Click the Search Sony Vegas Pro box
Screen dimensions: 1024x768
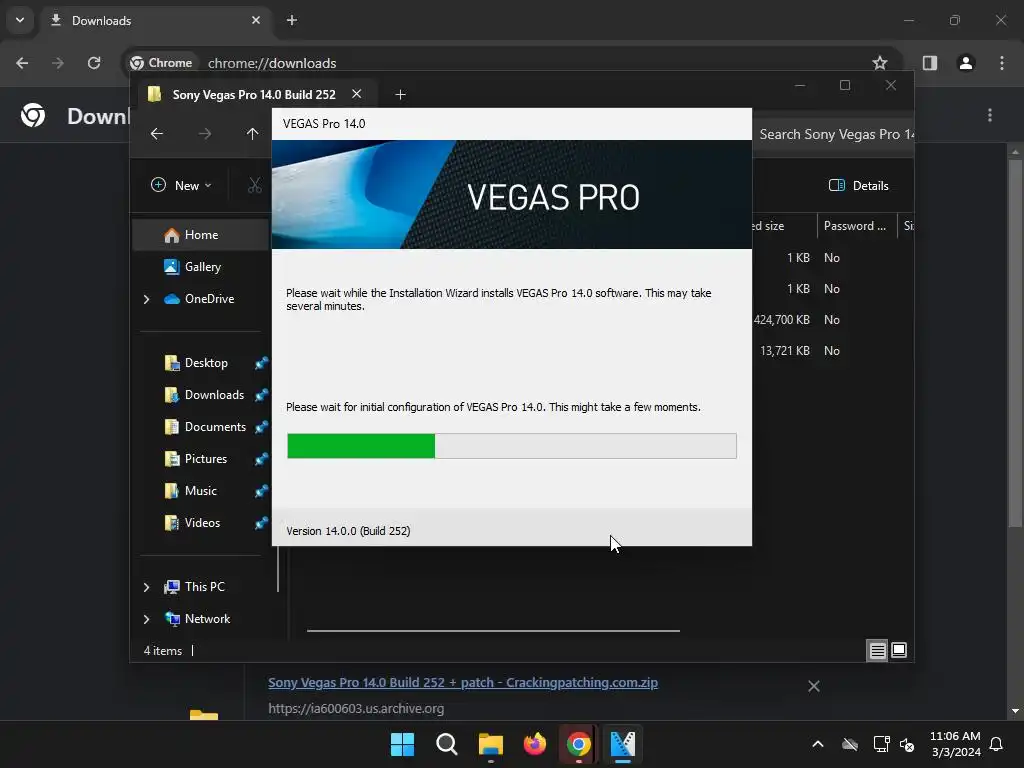click(833, 134)
